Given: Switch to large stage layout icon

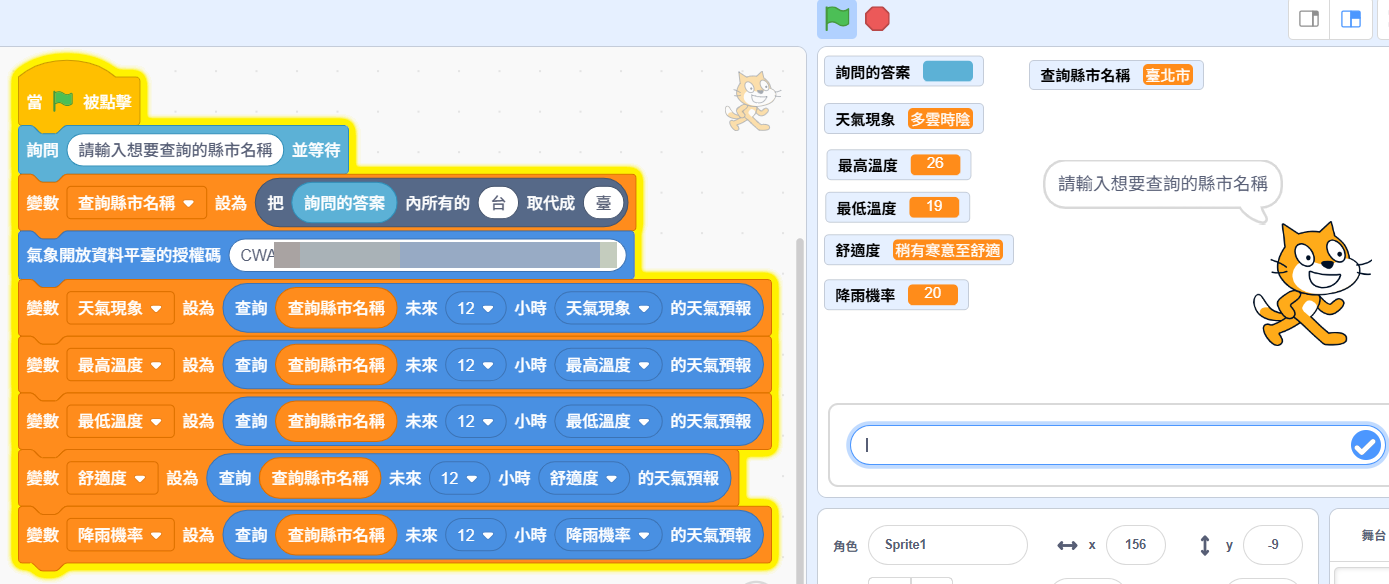Looking at the screenshot, I should click(1350, 19).
